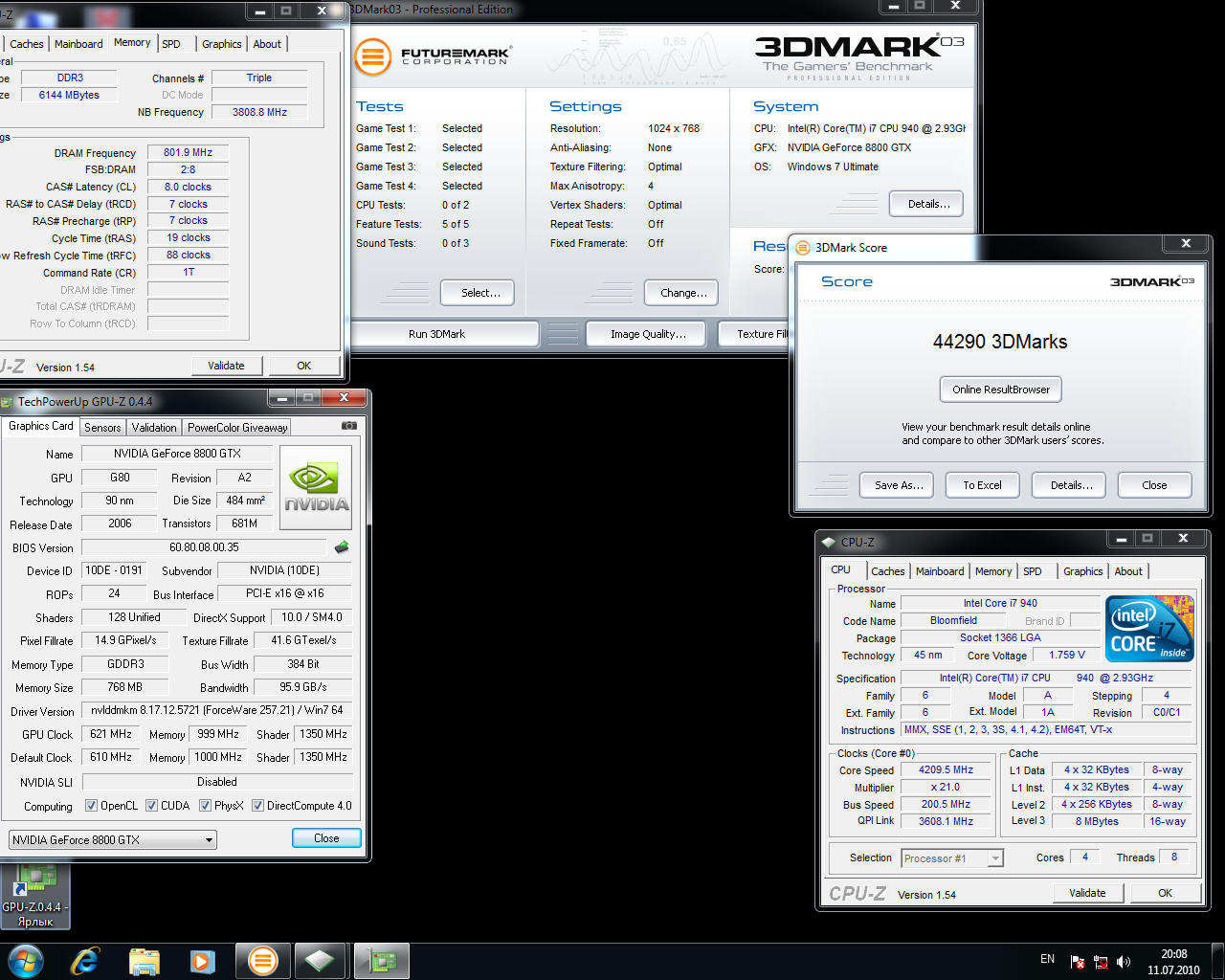Click the Action Center flag tray icon
The height and width of the screenshot is (980, 1225).
(x=1078, y=962)
